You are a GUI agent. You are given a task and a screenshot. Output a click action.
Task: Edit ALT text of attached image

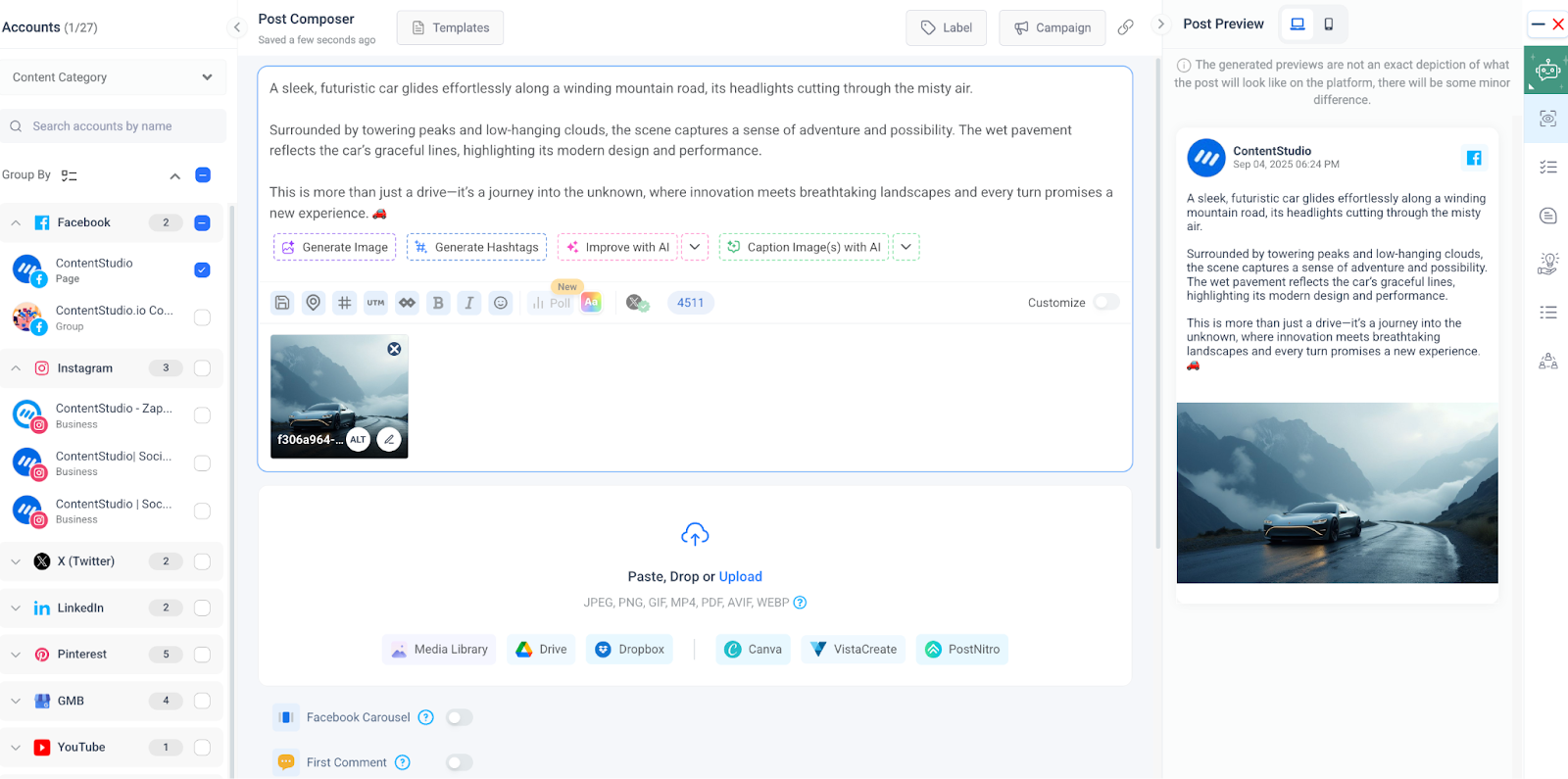pyautogui.click(x=359, y=439)
